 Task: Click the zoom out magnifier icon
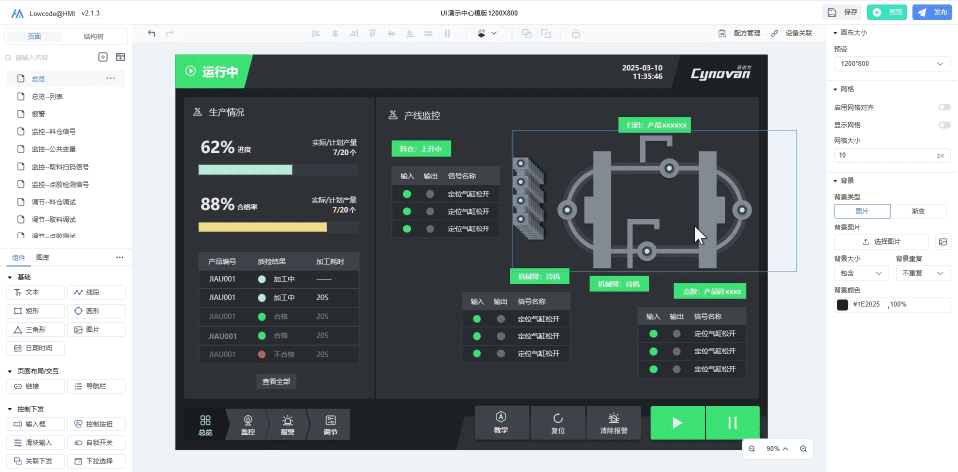click(x=750, y=449)
